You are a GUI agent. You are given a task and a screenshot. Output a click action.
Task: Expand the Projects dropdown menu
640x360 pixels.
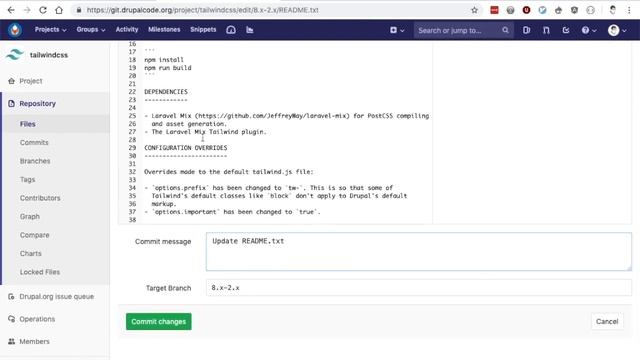[50, 30]
